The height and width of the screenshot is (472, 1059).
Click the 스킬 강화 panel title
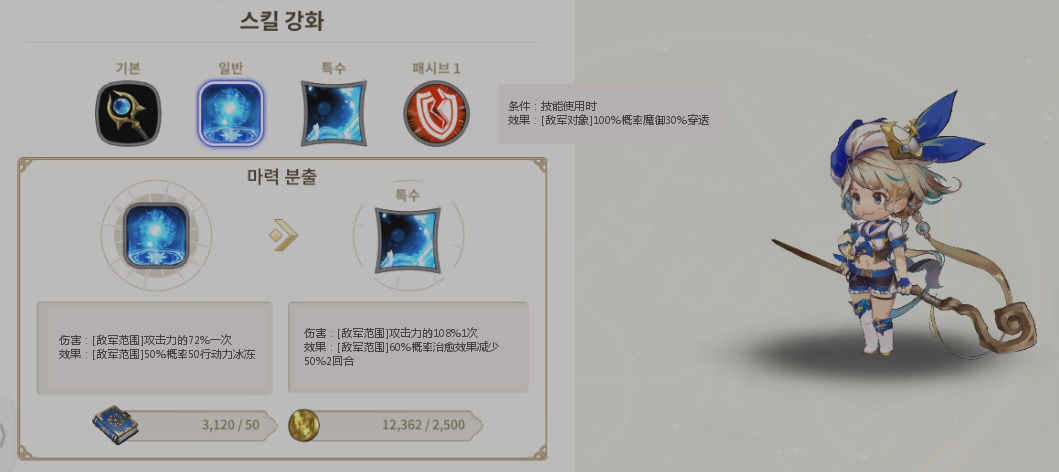(282, 22)
